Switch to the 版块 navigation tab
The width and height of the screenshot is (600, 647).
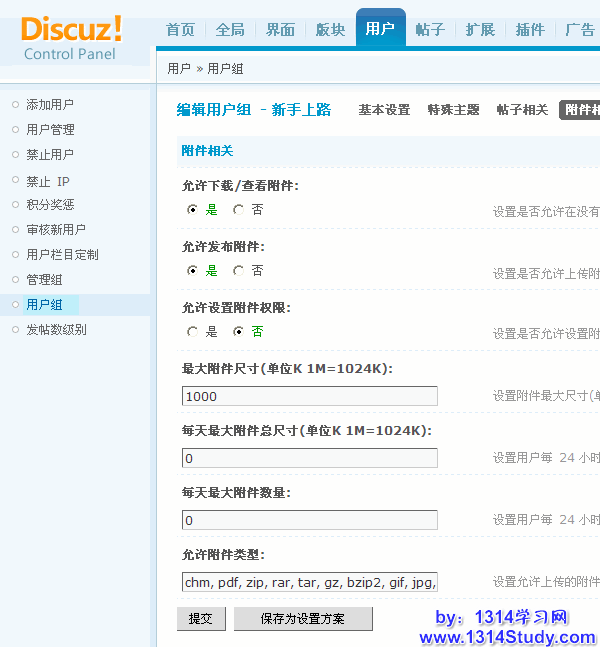click(x=330, y=30)
